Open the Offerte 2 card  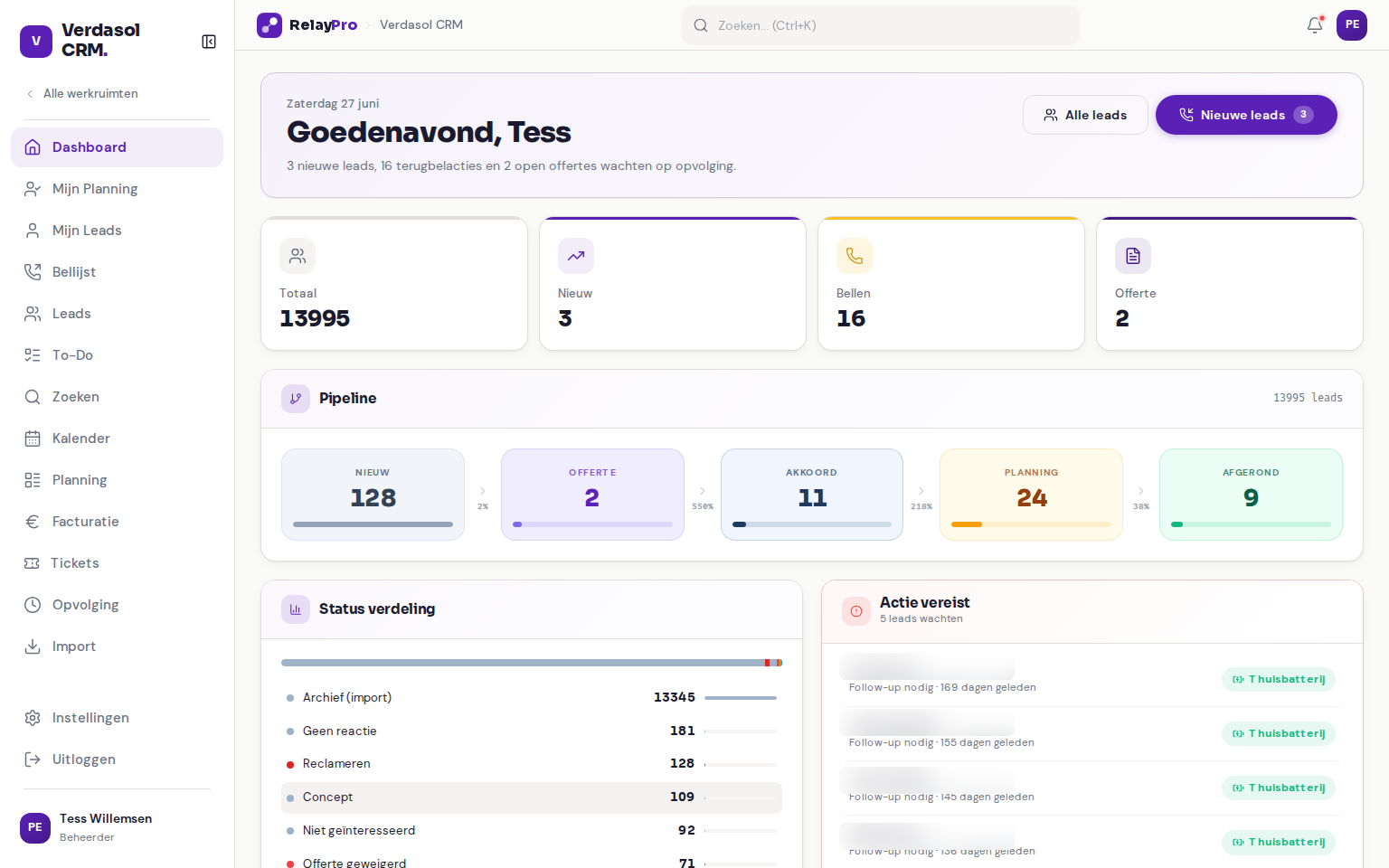[1230, 284]
